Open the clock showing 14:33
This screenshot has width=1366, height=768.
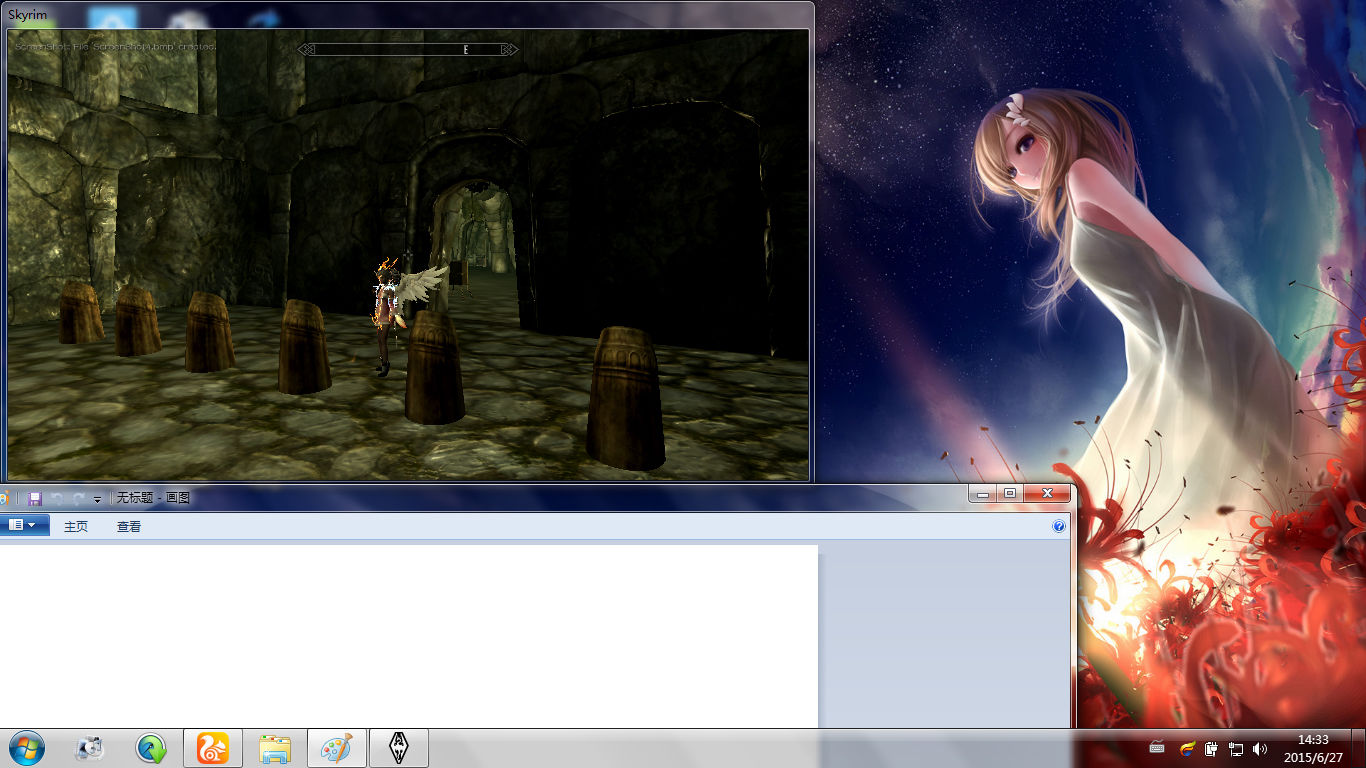point(1313,748)
